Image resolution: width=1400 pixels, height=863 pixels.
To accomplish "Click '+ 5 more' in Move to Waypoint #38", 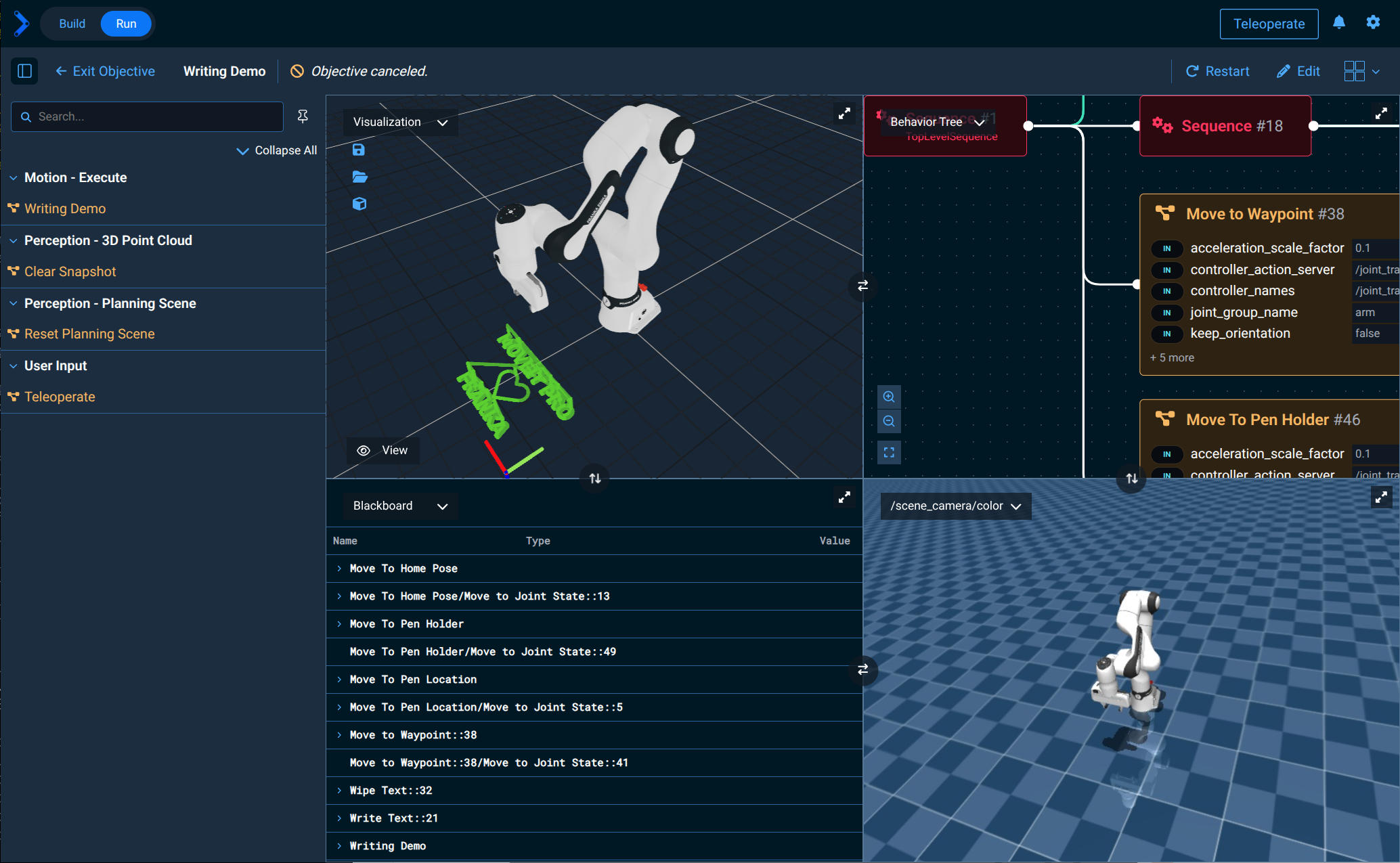I will click(x=1172, y=357).
